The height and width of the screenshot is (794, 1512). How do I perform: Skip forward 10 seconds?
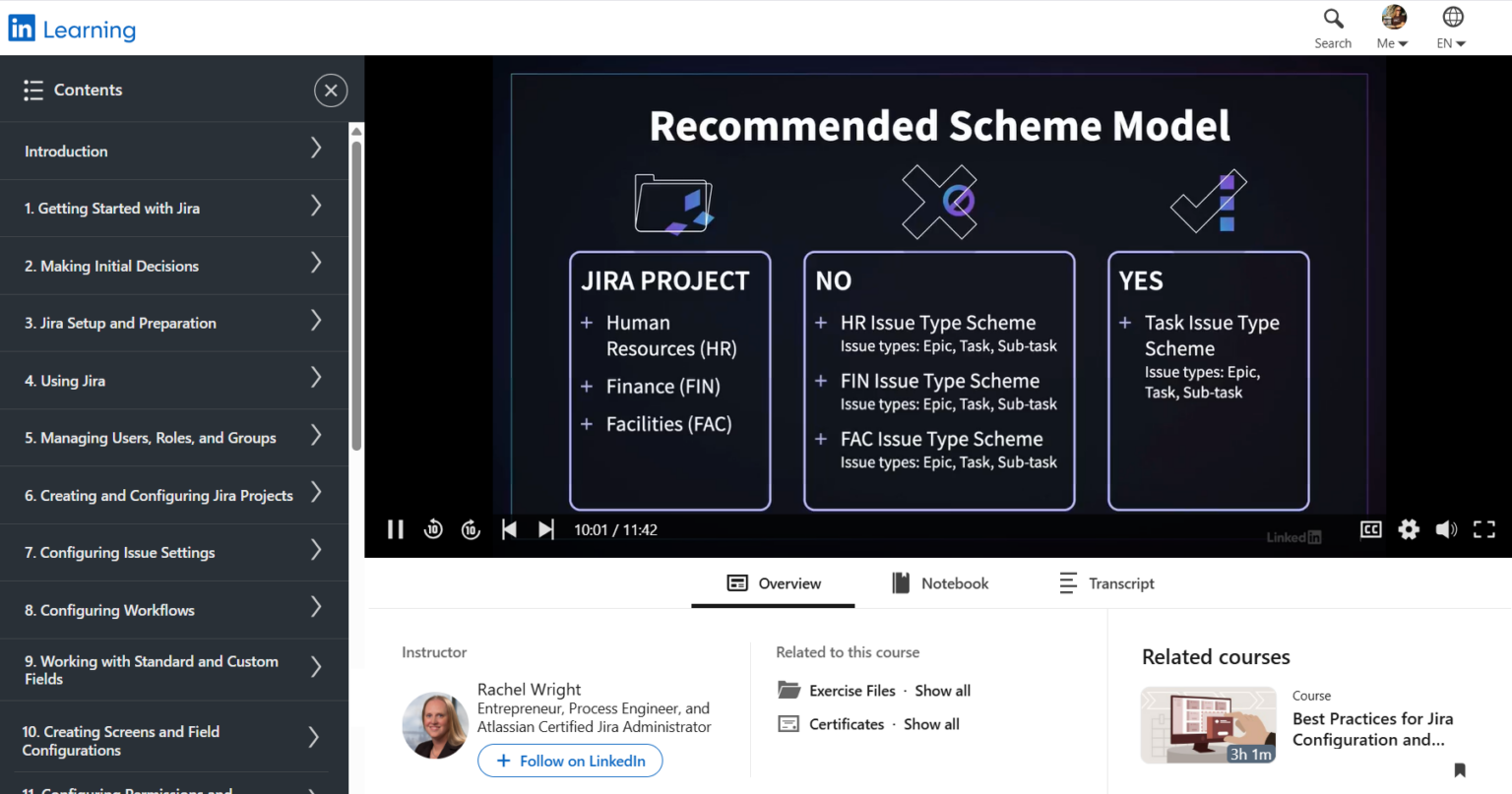471,529
